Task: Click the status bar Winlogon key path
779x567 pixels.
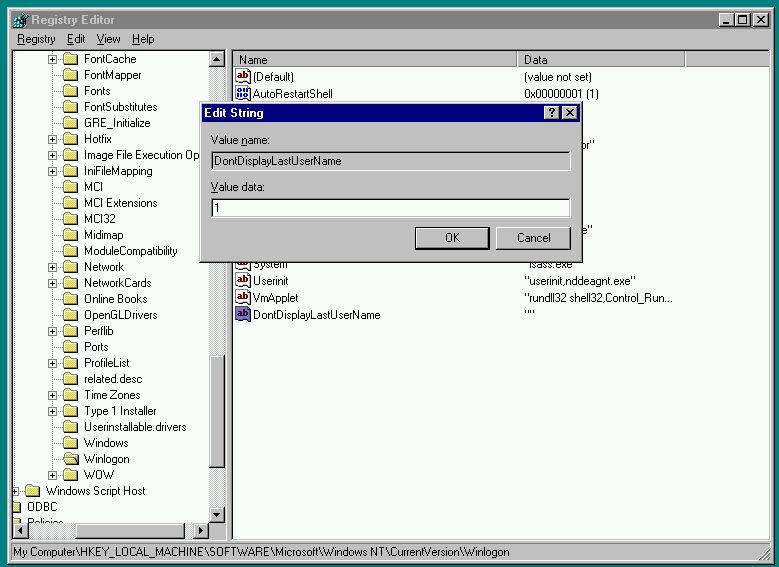Action: click(261, 552)
